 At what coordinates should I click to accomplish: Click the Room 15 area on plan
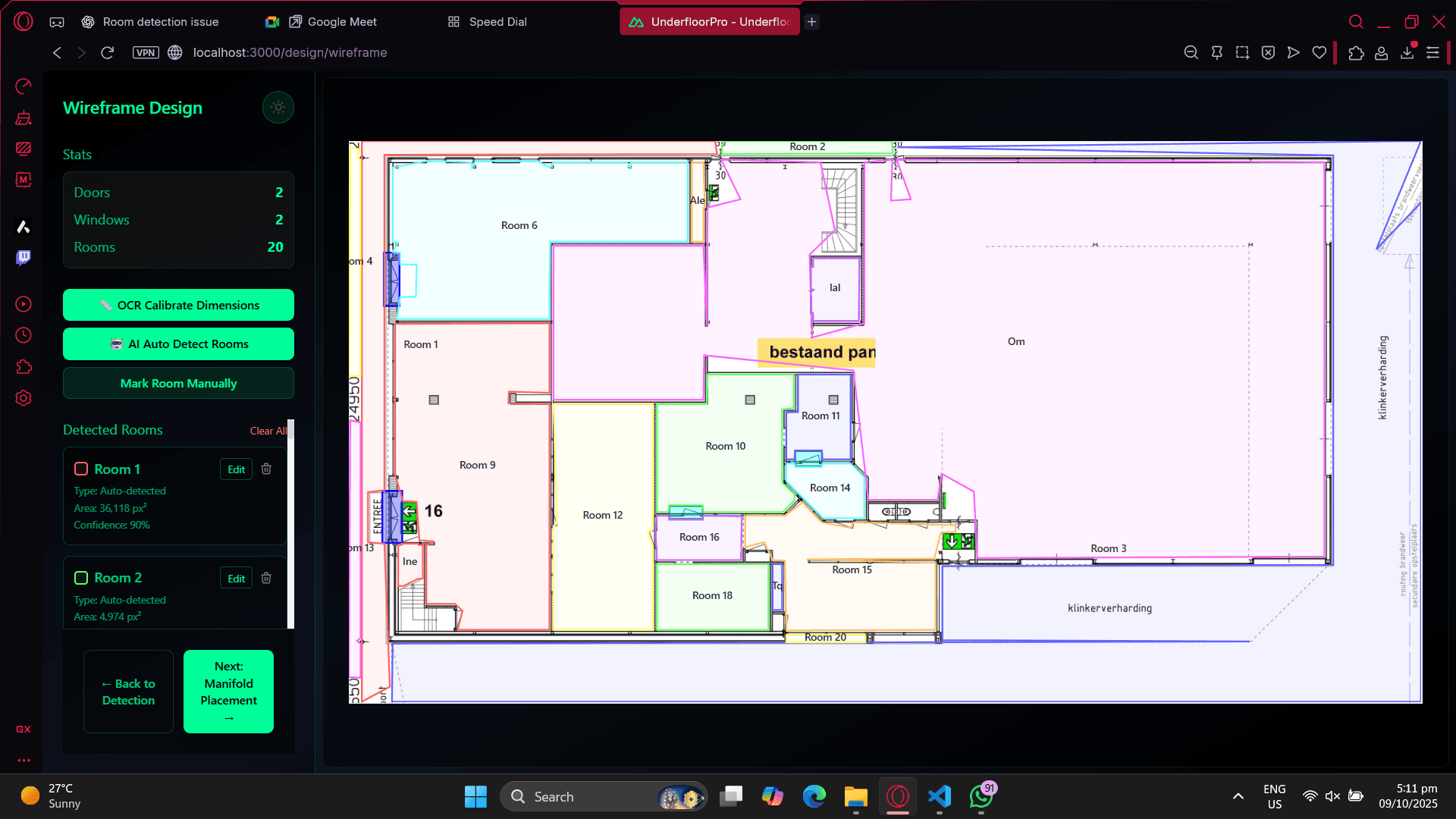[852, 570]
